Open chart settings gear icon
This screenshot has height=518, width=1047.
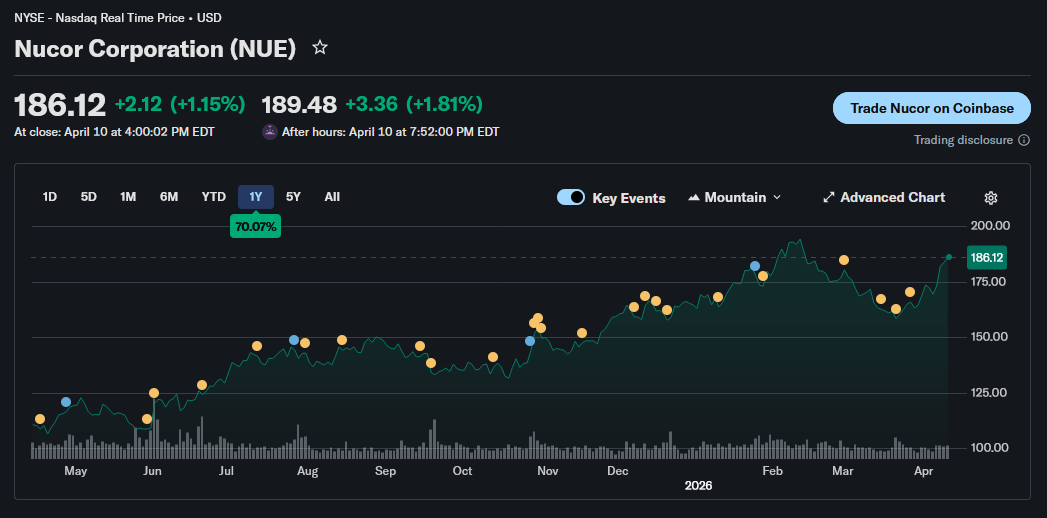tap(991, 198)
